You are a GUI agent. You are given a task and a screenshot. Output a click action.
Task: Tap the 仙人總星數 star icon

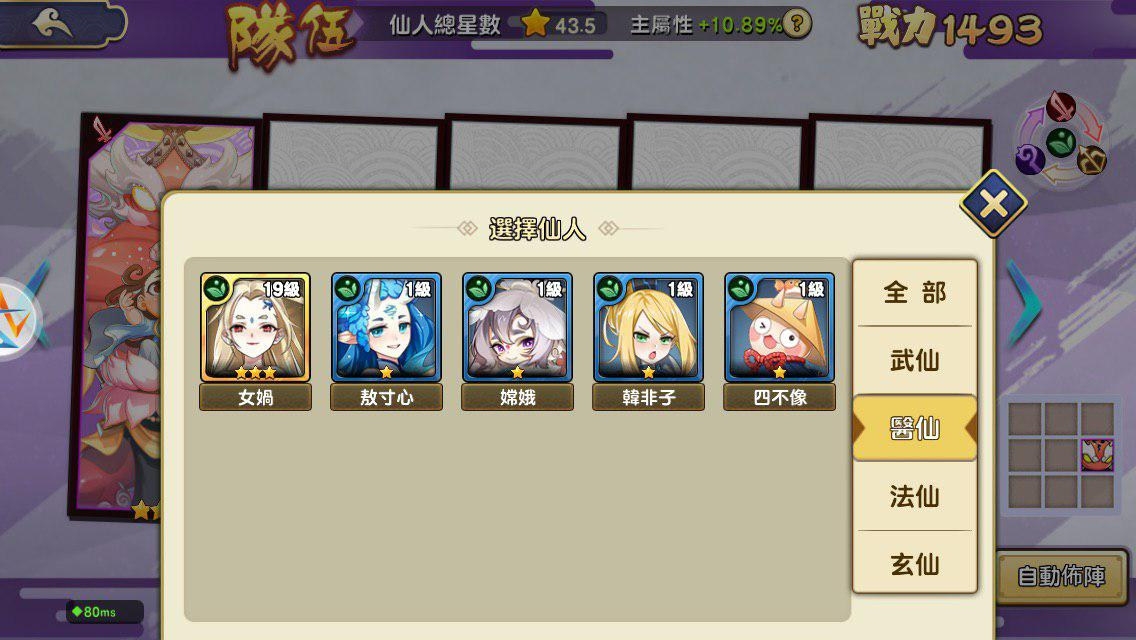click(x=535, y=23)
